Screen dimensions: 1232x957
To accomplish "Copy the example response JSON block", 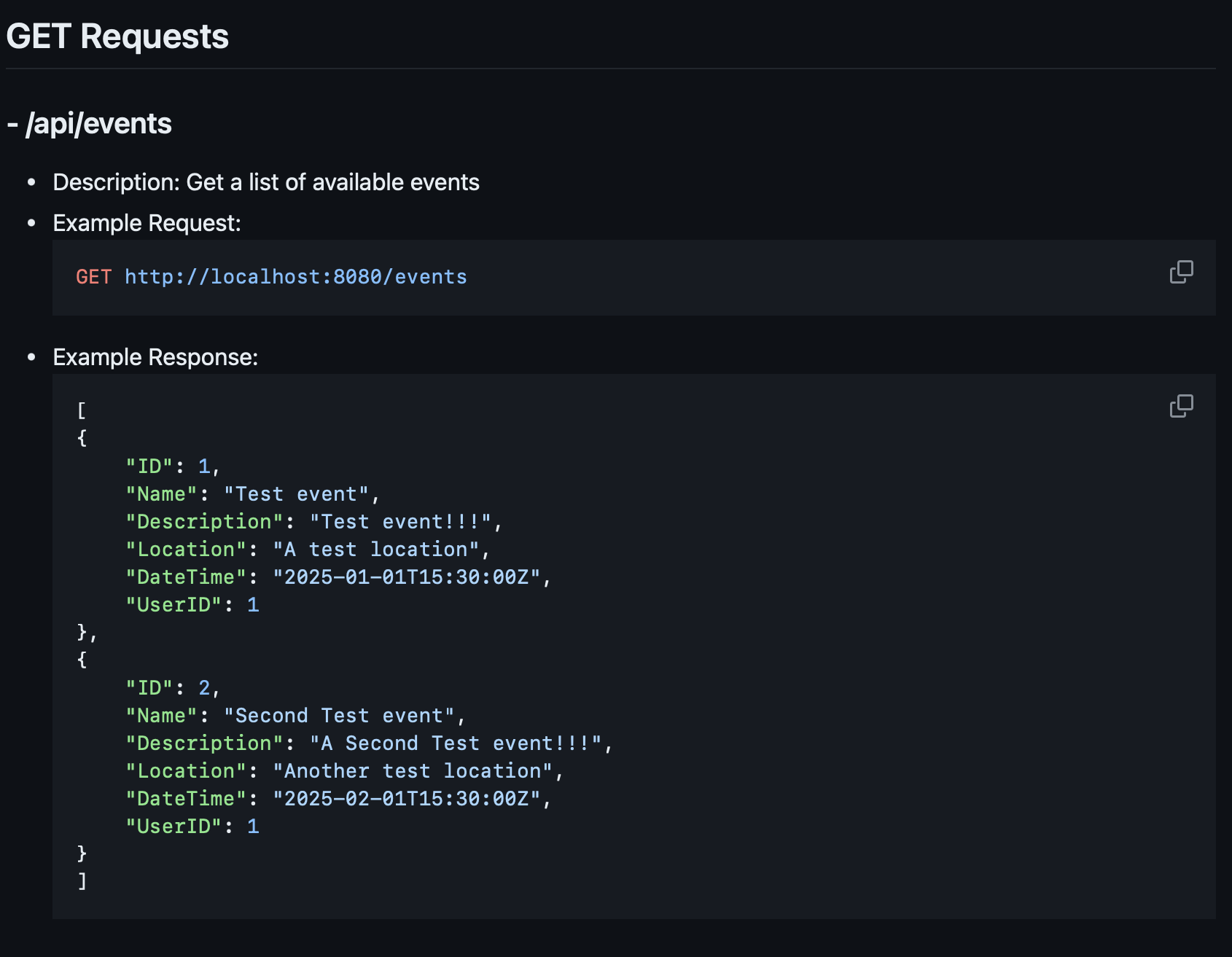I will click(x=1181, y=406).
